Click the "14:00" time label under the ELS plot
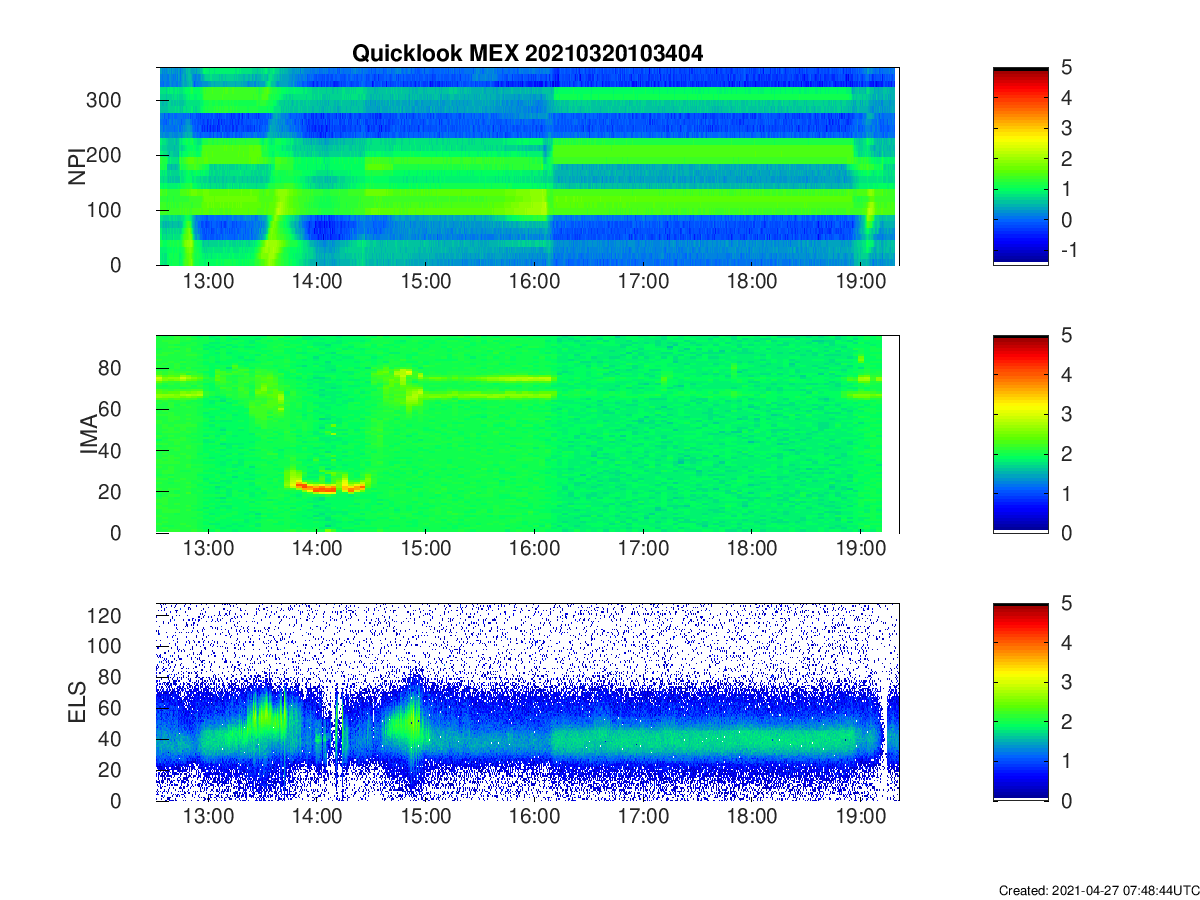This screenshot has width=1200, height=900. tap(317, 818)
